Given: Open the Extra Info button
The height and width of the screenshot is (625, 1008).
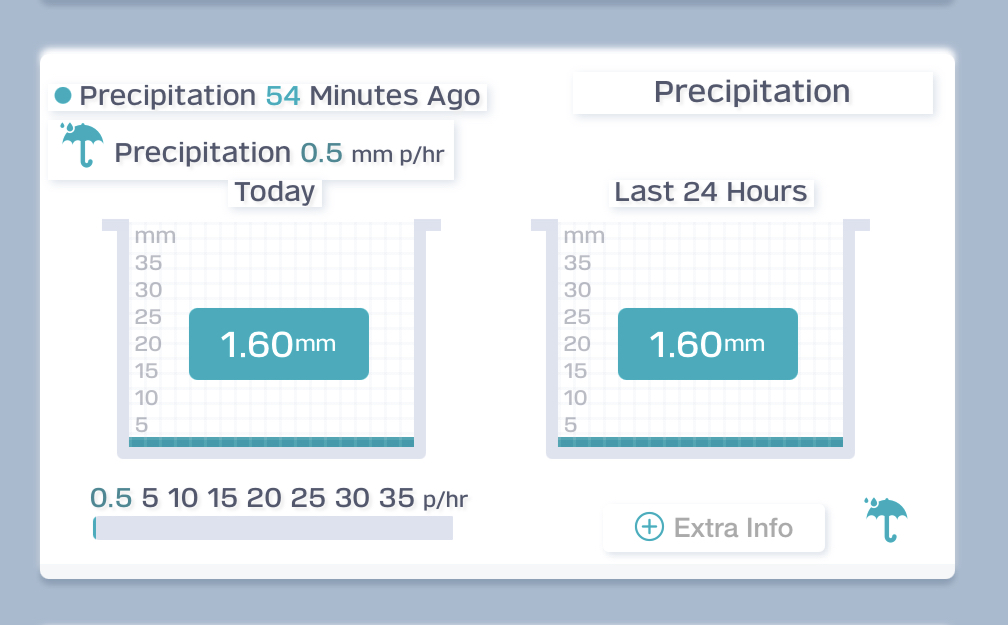Looking at the screenshot, I should tap(714, 527).
